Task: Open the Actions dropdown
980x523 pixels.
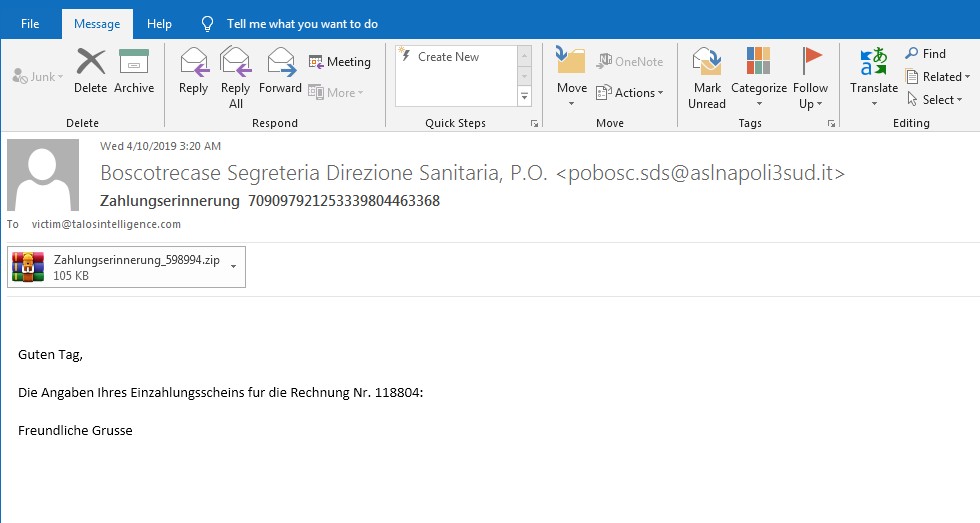Action: [x=629, y=92]
